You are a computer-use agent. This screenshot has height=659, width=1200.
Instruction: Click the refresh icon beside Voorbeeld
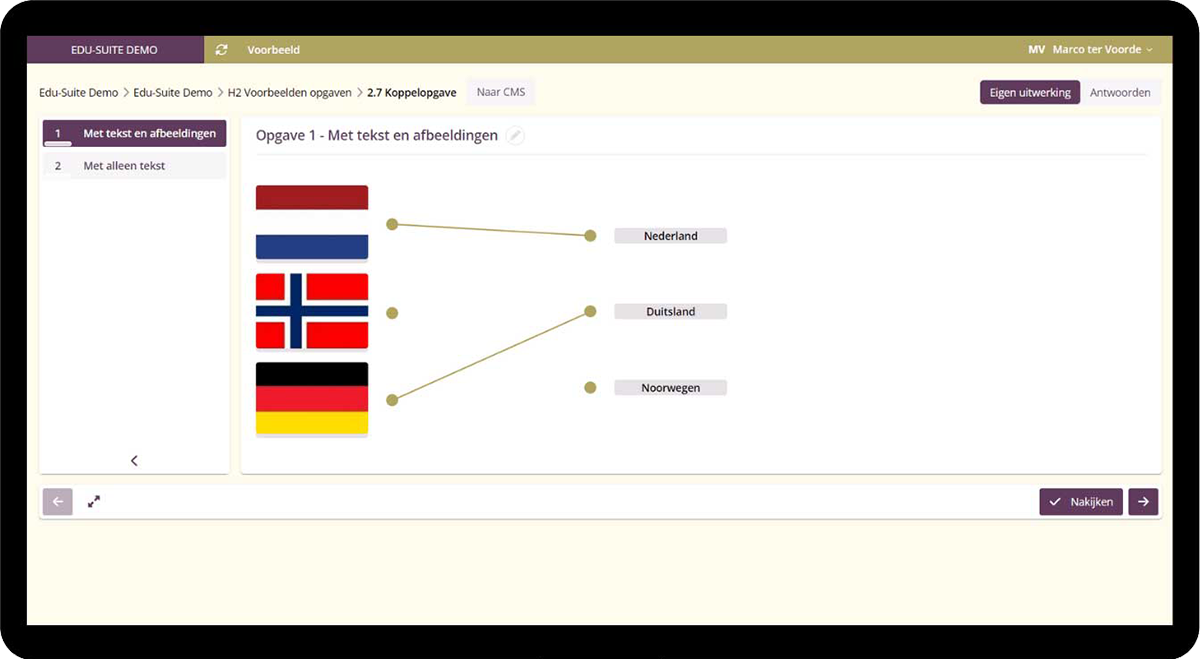(222, 50)
